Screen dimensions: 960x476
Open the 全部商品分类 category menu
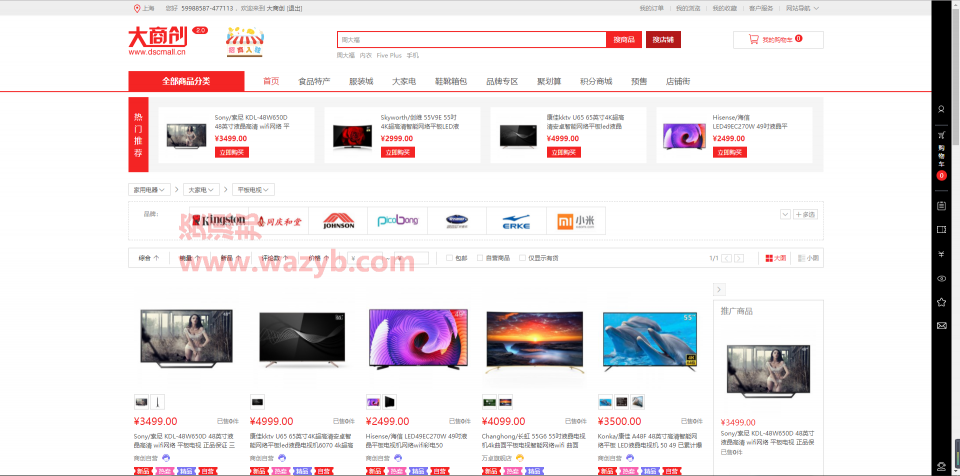186,81
